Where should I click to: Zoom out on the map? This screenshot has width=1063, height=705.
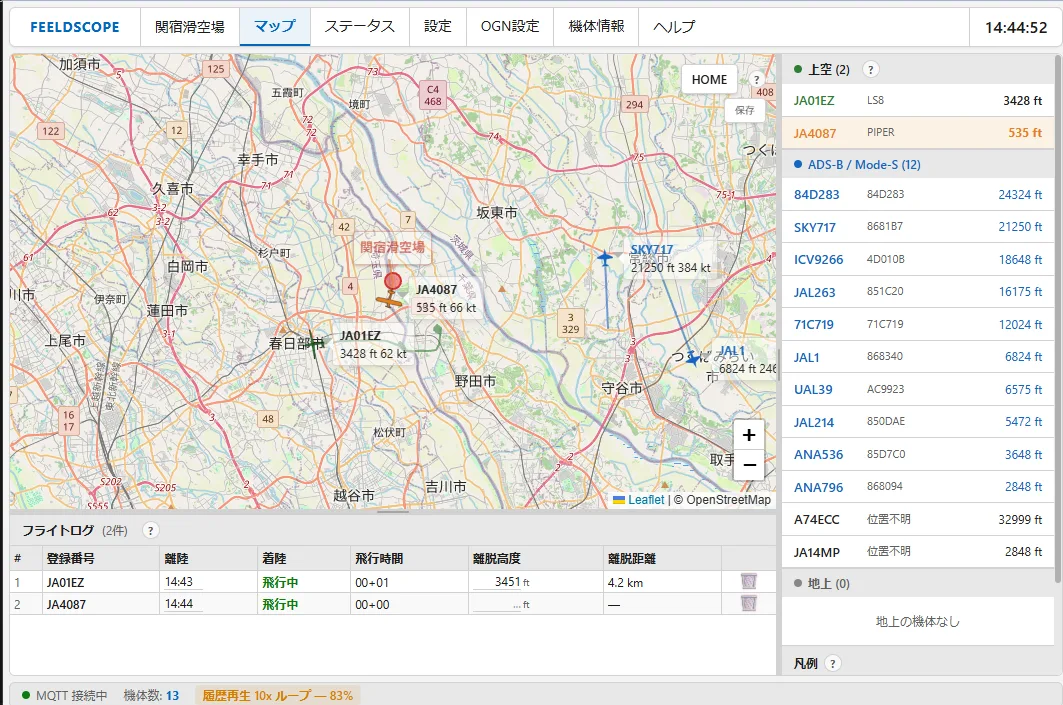click(x=749, y=465)
